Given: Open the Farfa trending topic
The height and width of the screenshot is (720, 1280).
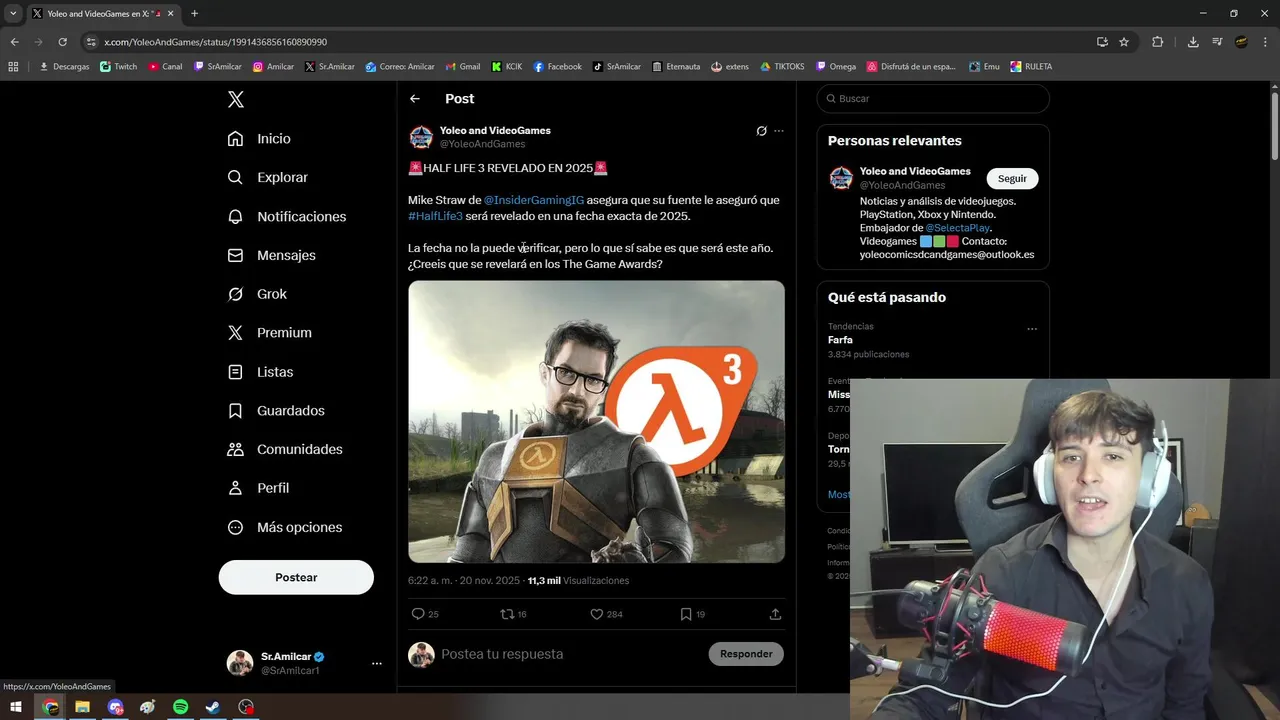Looking at the screenshot, I should click(840, 340).
